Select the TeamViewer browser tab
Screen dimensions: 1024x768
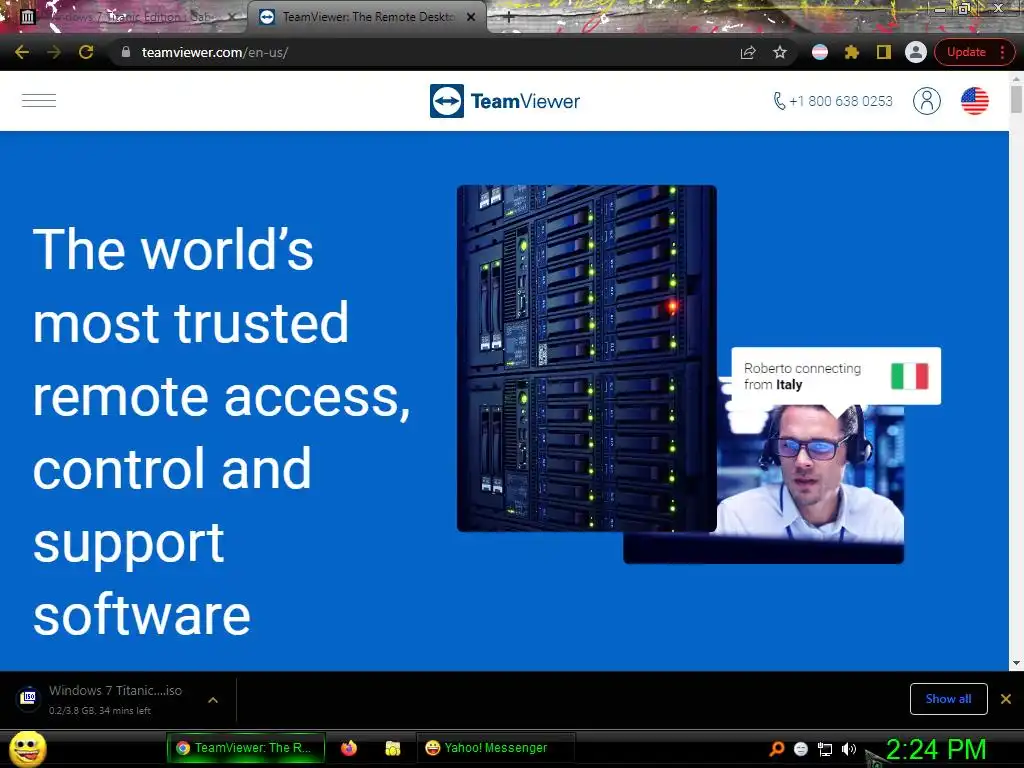[x=366, y=17]
